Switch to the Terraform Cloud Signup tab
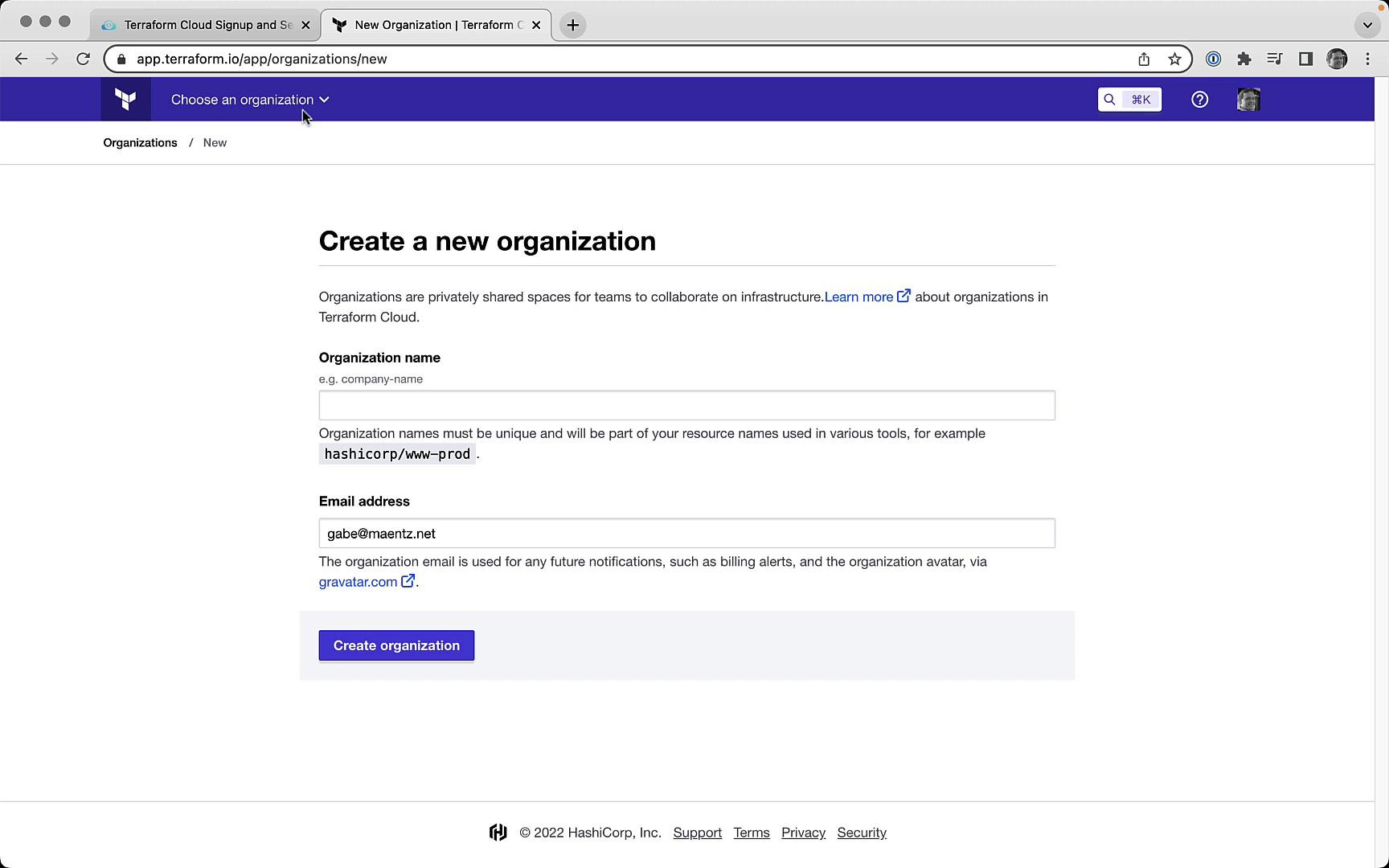The height and width of the screenshot is (868, 1389). (x=204, y=25)
